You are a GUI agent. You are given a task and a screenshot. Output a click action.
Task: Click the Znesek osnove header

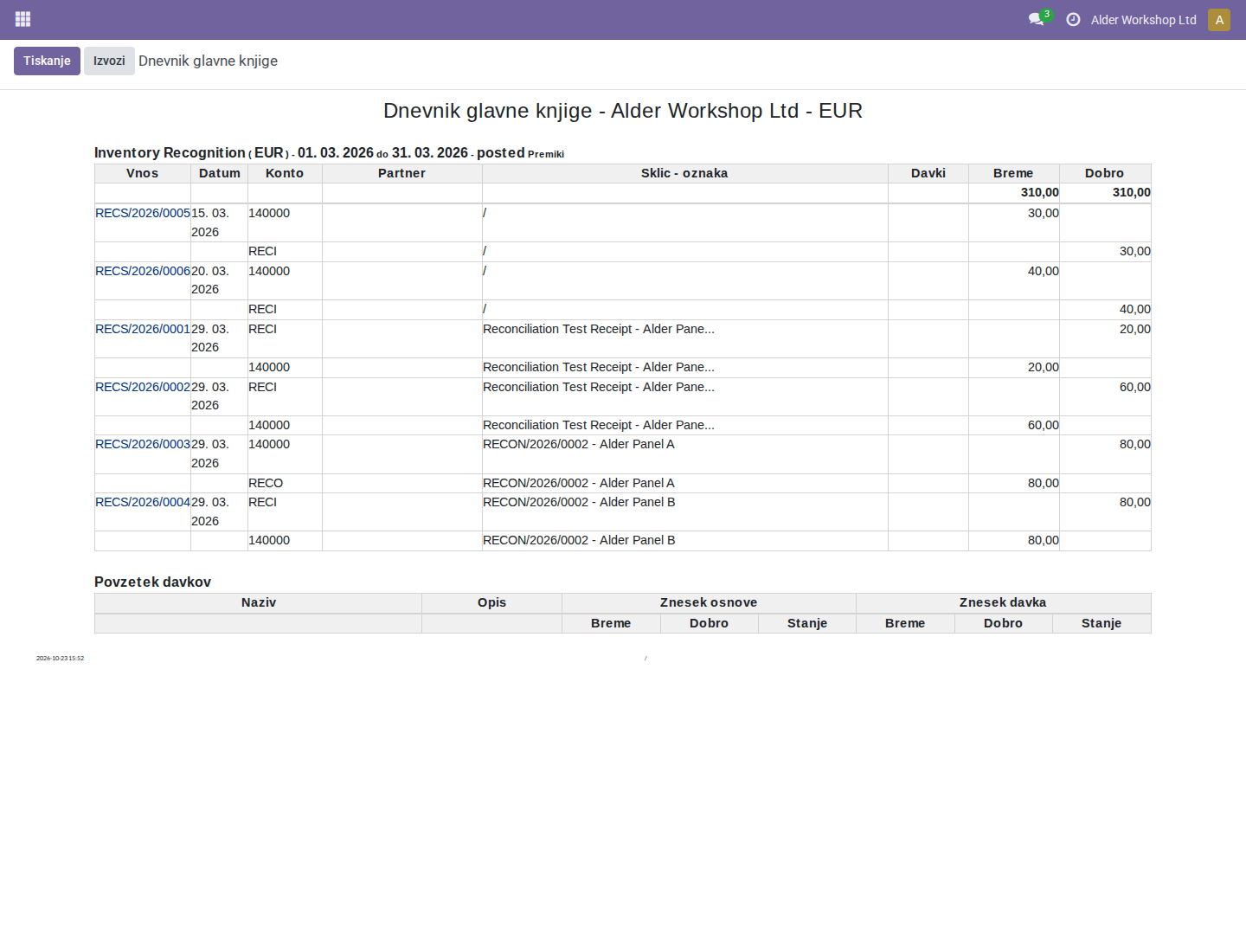709,602
